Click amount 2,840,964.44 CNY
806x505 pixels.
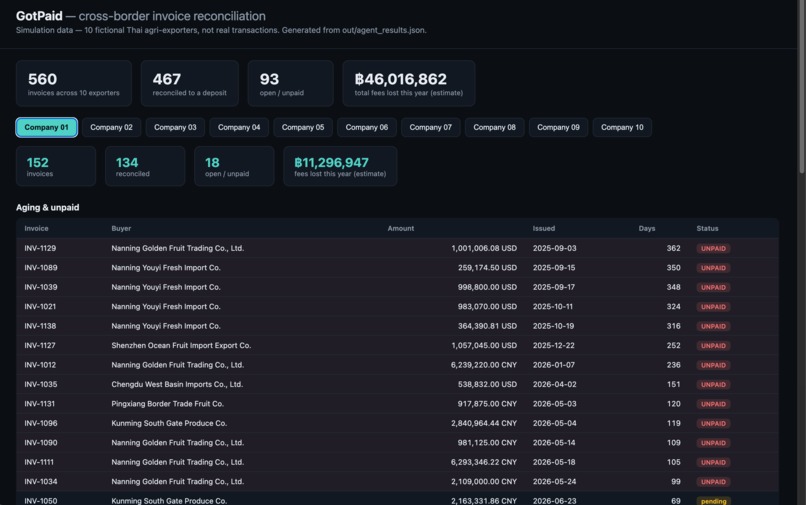point(484,423)
